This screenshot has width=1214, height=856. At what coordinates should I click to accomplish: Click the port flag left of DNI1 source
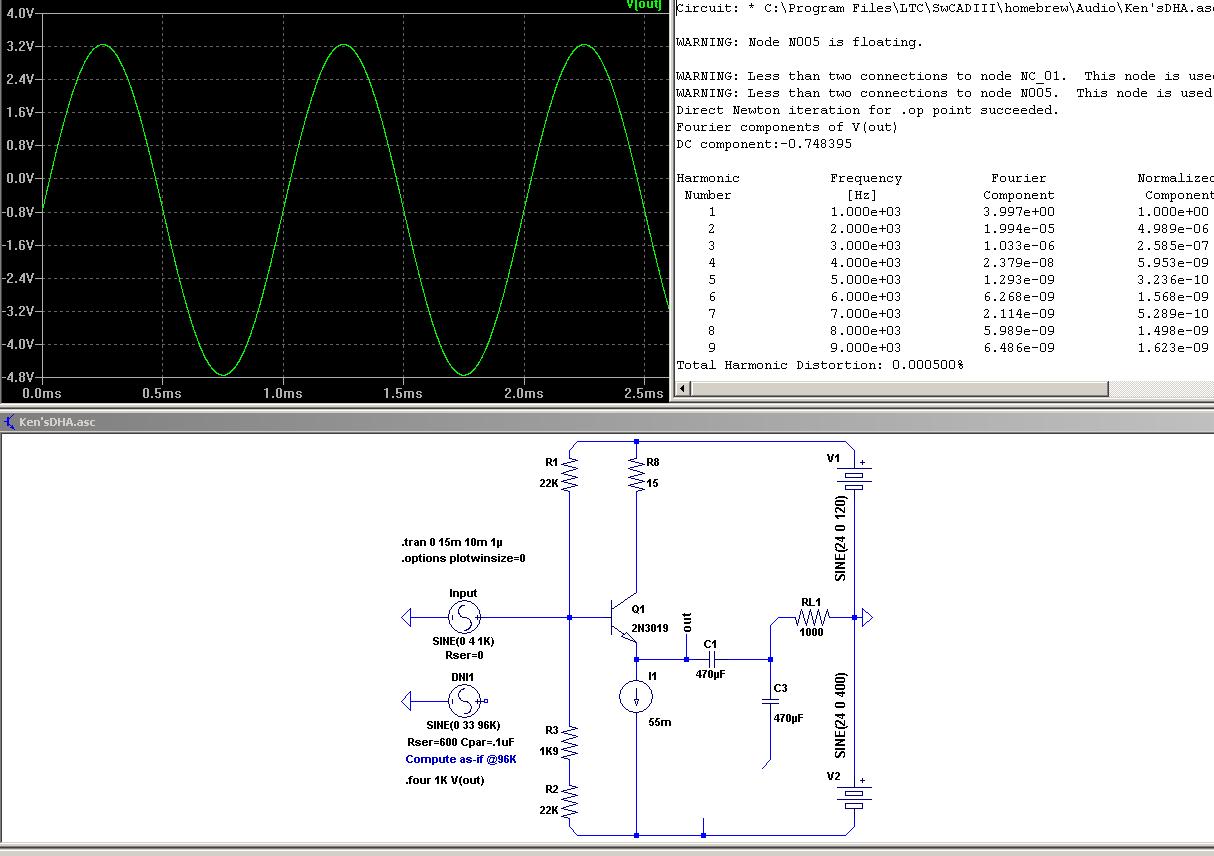[x=406, y=701]
